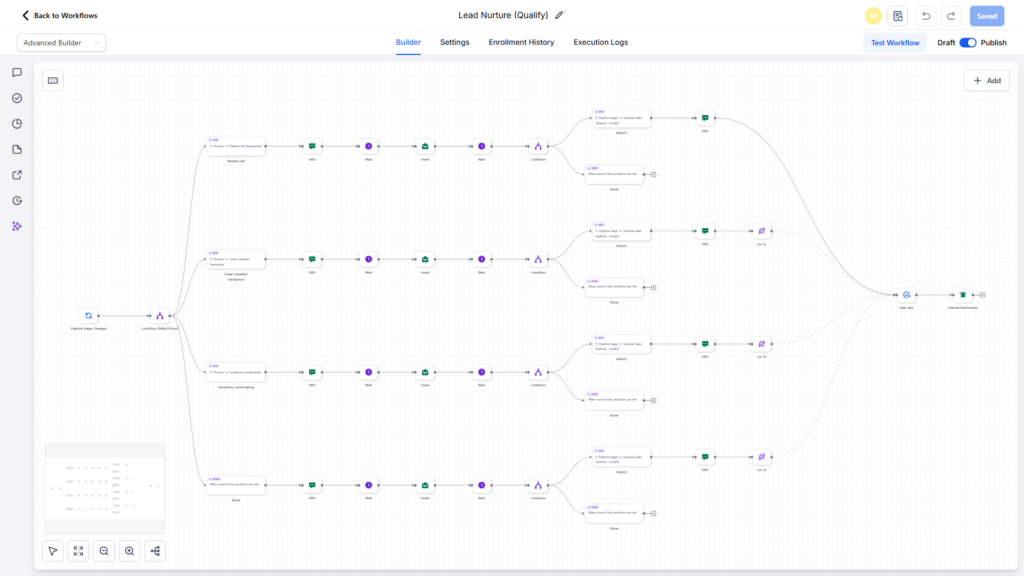Image resolution: width=1024 pixels, height=576 pixels.
Task: Click the redo arrow icon
Action: [x=950, y=16]
